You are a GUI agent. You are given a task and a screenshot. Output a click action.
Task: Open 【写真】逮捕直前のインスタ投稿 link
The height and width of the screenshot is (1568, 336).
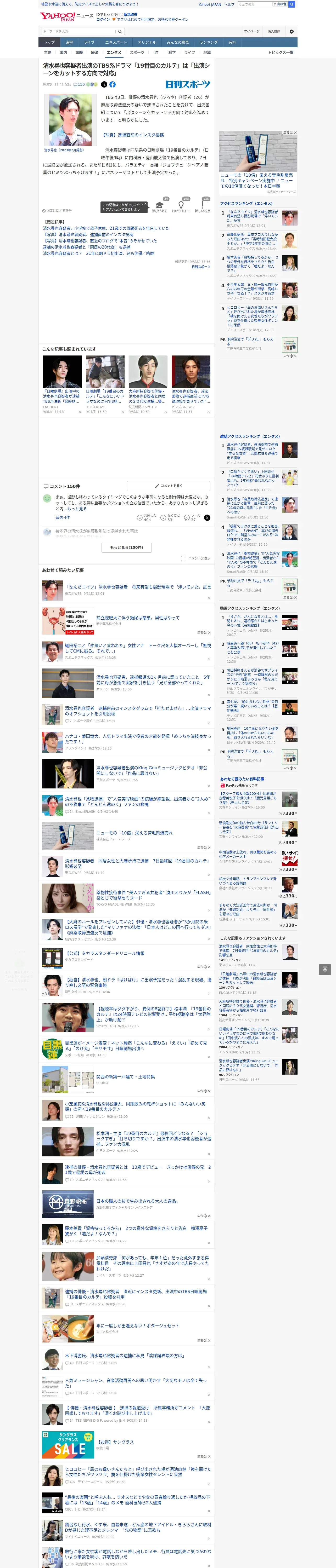click(x=132, y=135)
